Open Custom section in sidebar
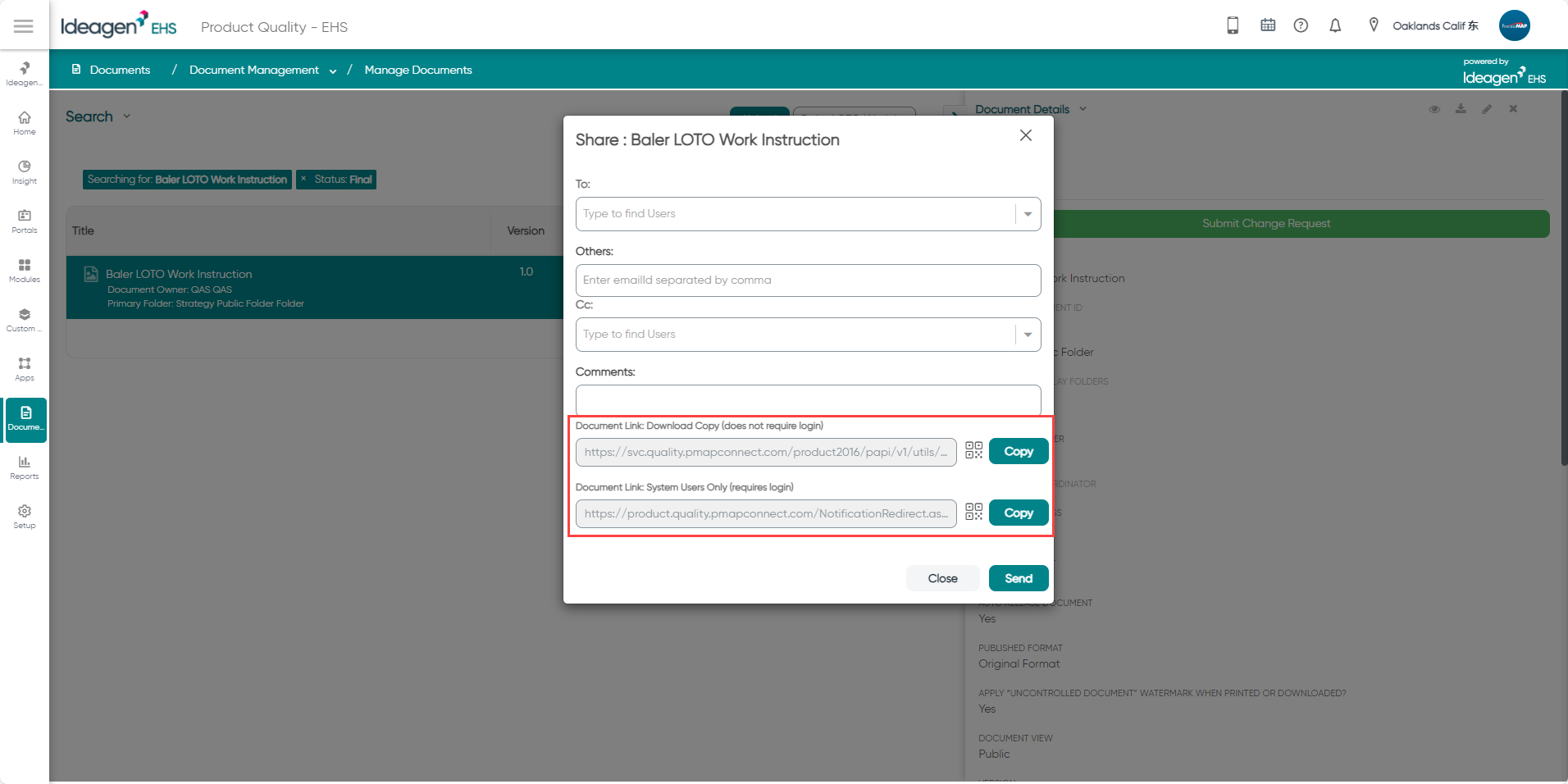Image resolution: width=1568 pixels, height=784 pixels. click(x=25, y=320)
